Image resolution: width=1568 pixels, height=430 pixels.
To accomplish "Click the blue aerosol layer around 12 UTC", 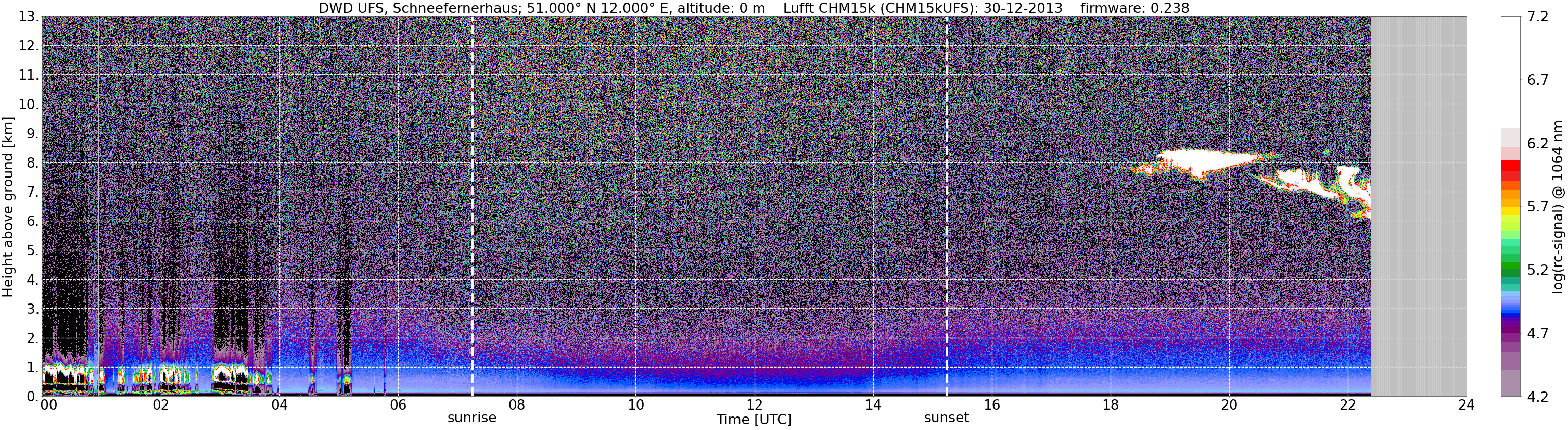I will click(x=754, y=384).
